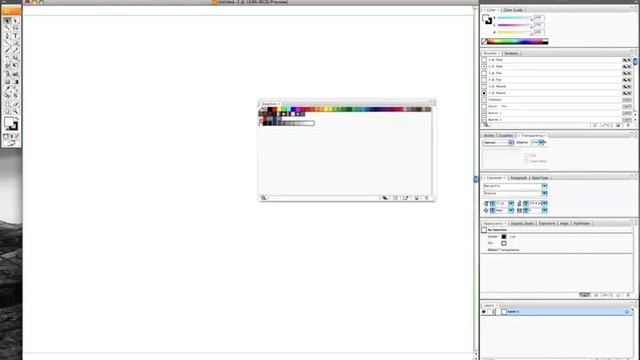Image resolution: width=640 pixels, height=360 pixels.
Task: Select the Gradient tool
Action: pos(16,81)
